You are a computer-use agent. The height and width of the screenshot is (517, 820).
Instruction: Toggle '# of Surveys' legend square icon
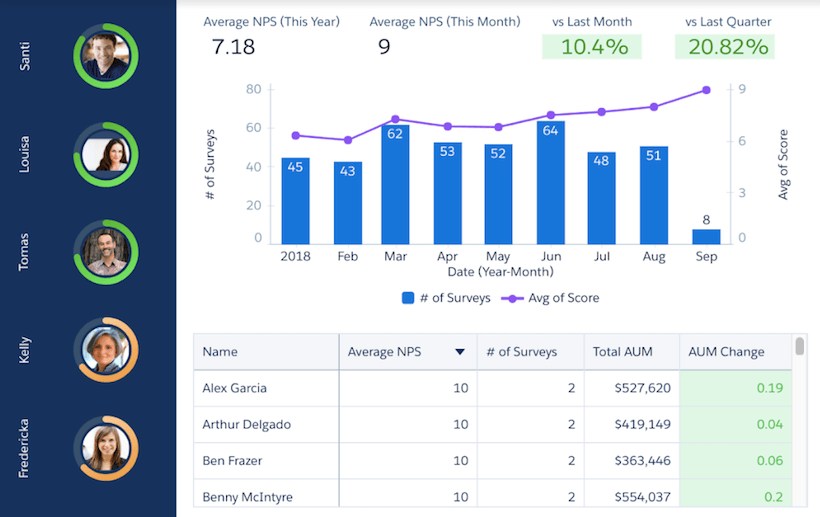coord(408,298)
